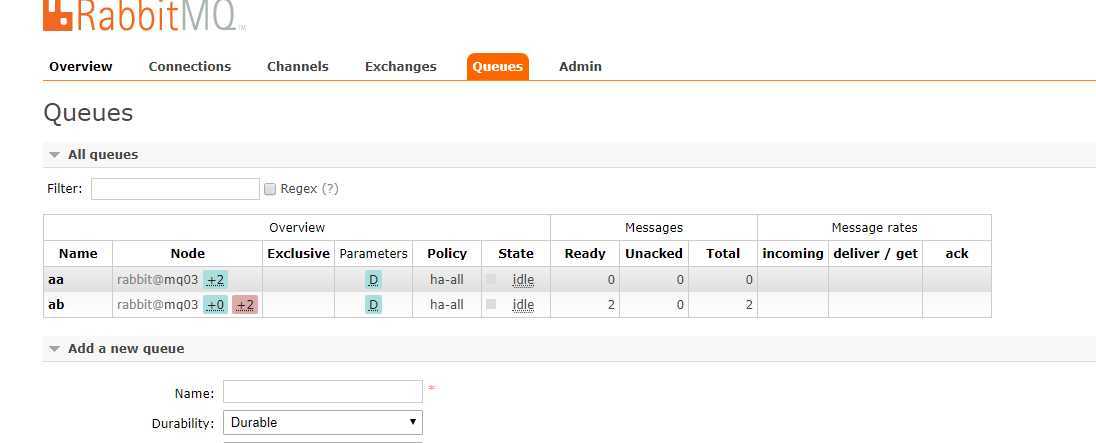The height and width of the screenshot is (443, 1096).
Task: Switch to the Connections tab
Action: [189, 66]
